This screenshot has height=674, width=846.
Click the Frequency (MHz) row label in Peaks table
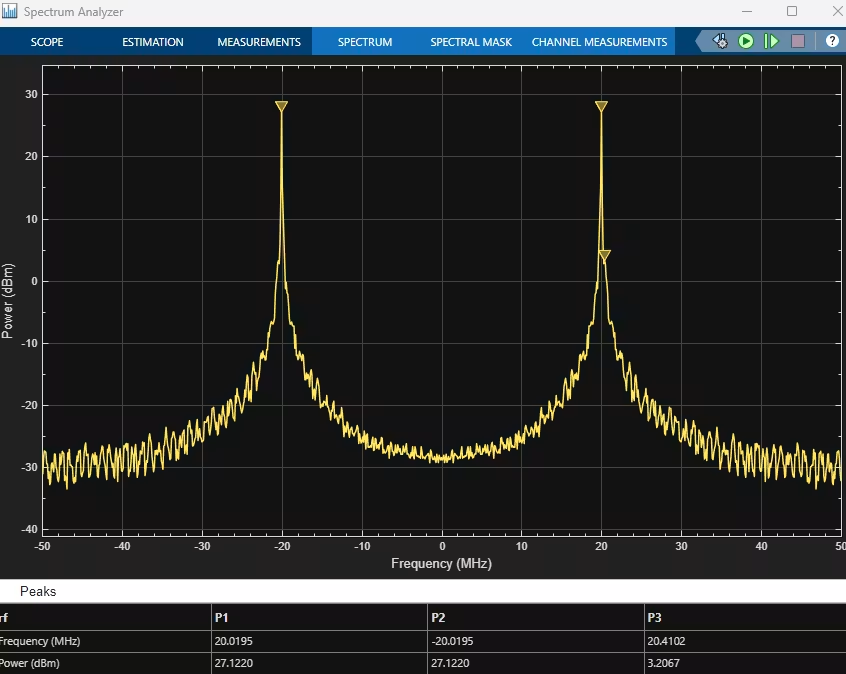click(40, 641)
